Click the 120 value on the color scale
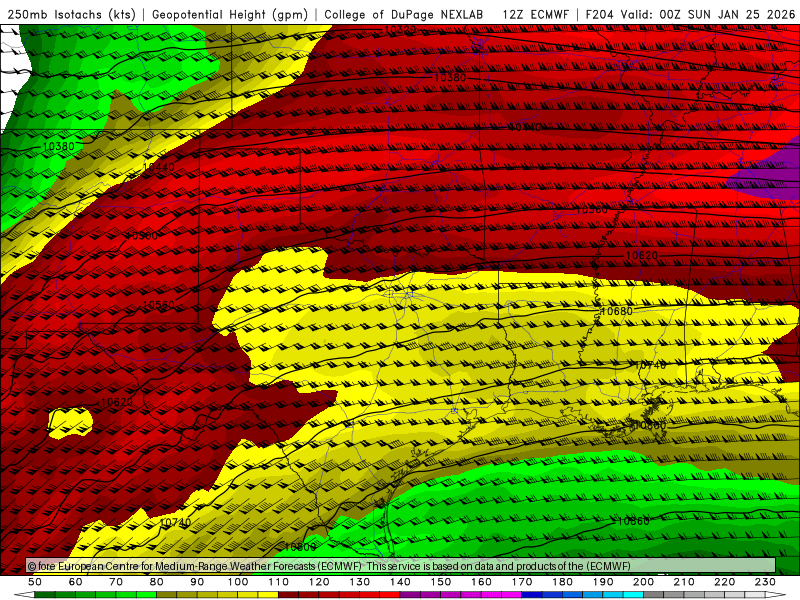Image resolution: width=800 pixels, height=600 pixels. click(x=319, y=582)
